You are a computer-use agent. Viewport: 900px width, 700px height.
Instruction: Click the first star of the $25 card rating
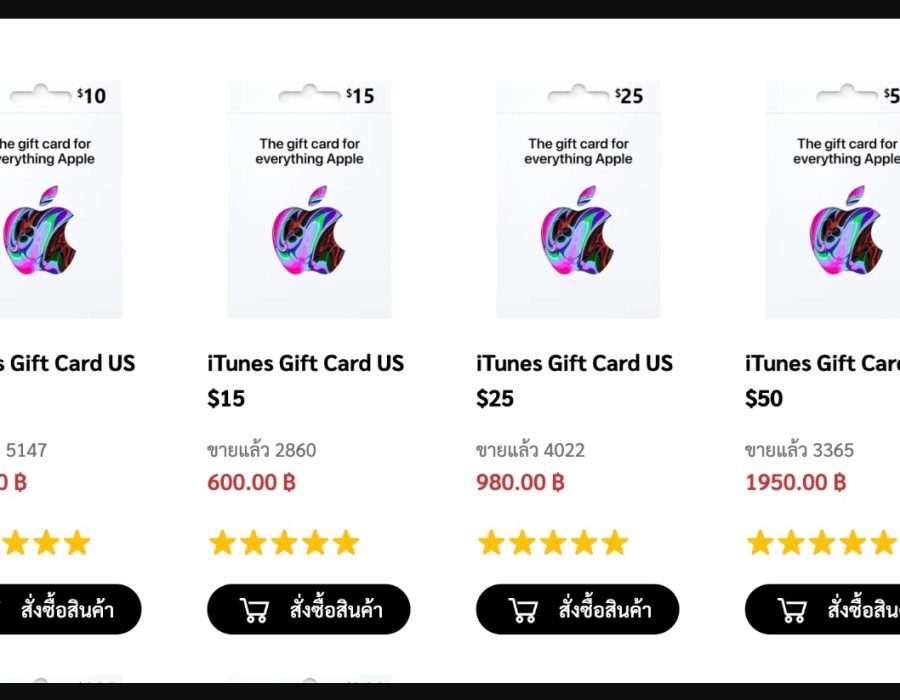491,543
